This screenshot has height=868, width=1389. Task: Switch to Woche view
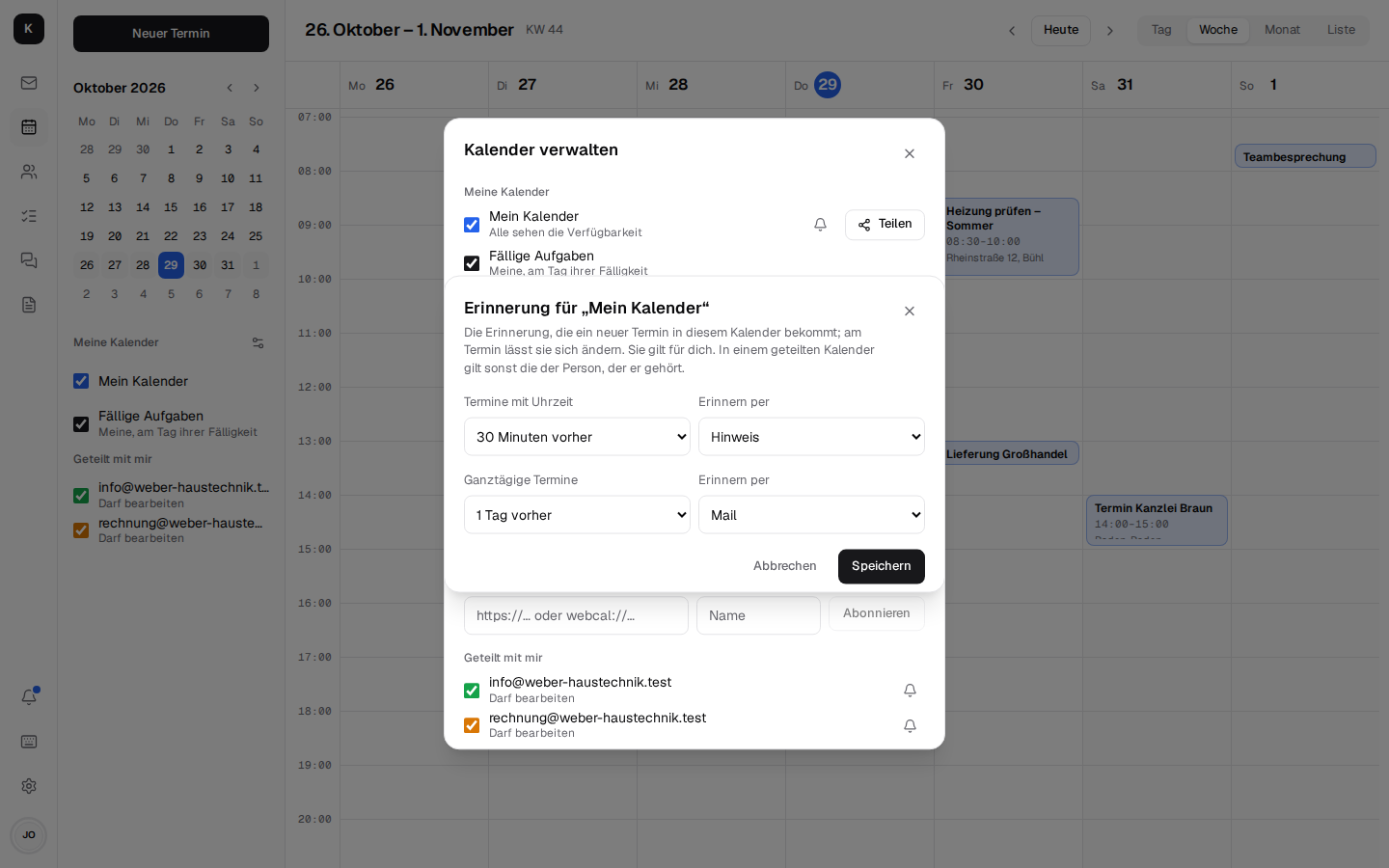[x=1218, y=30]
